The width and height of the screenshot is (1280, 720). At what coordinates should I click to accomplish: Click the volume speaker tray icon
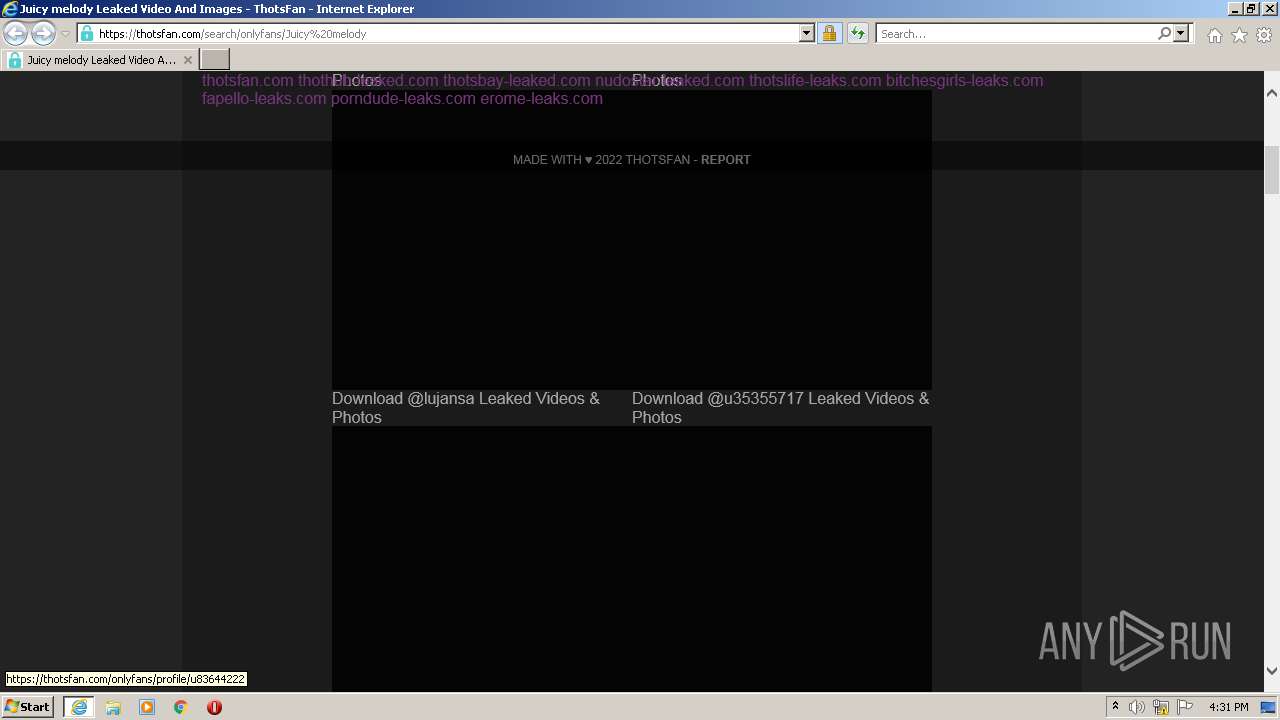[x=1137, y=707]
